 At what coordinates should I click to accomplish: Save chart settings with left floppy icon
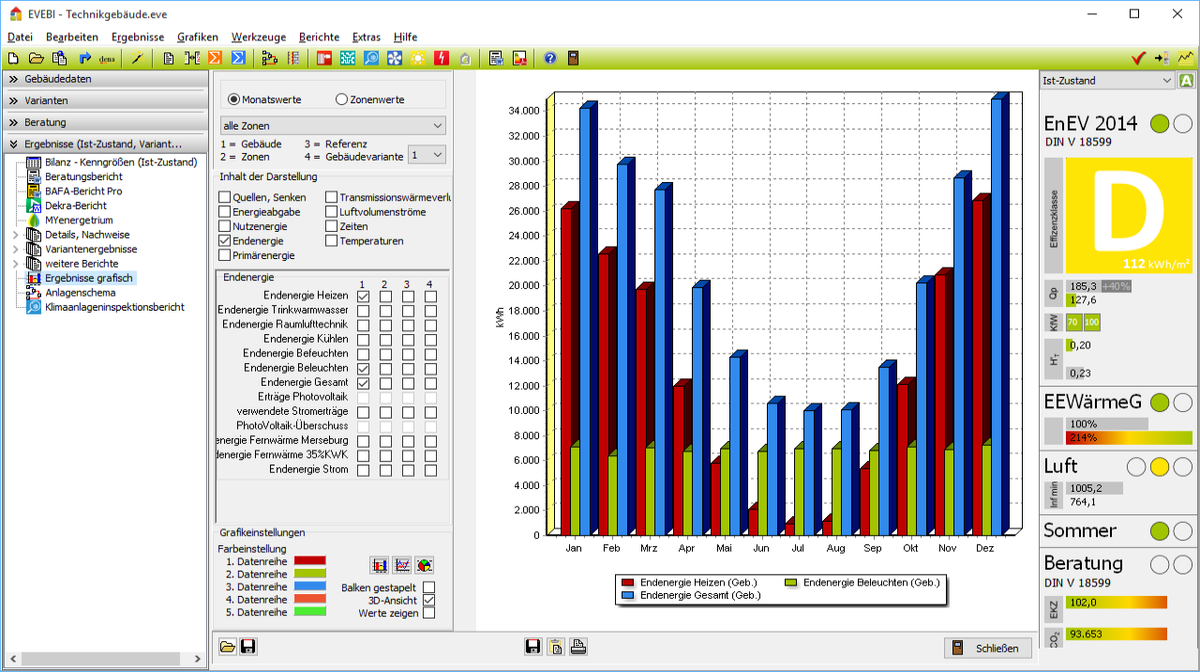pyautogui.click(x=248, y=647)
